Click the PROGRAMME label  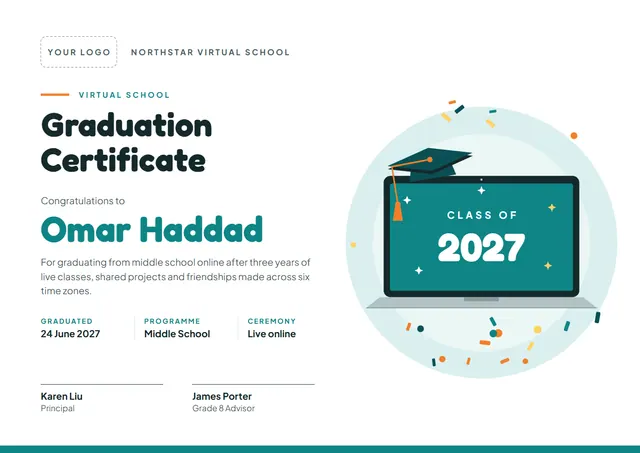172,321
